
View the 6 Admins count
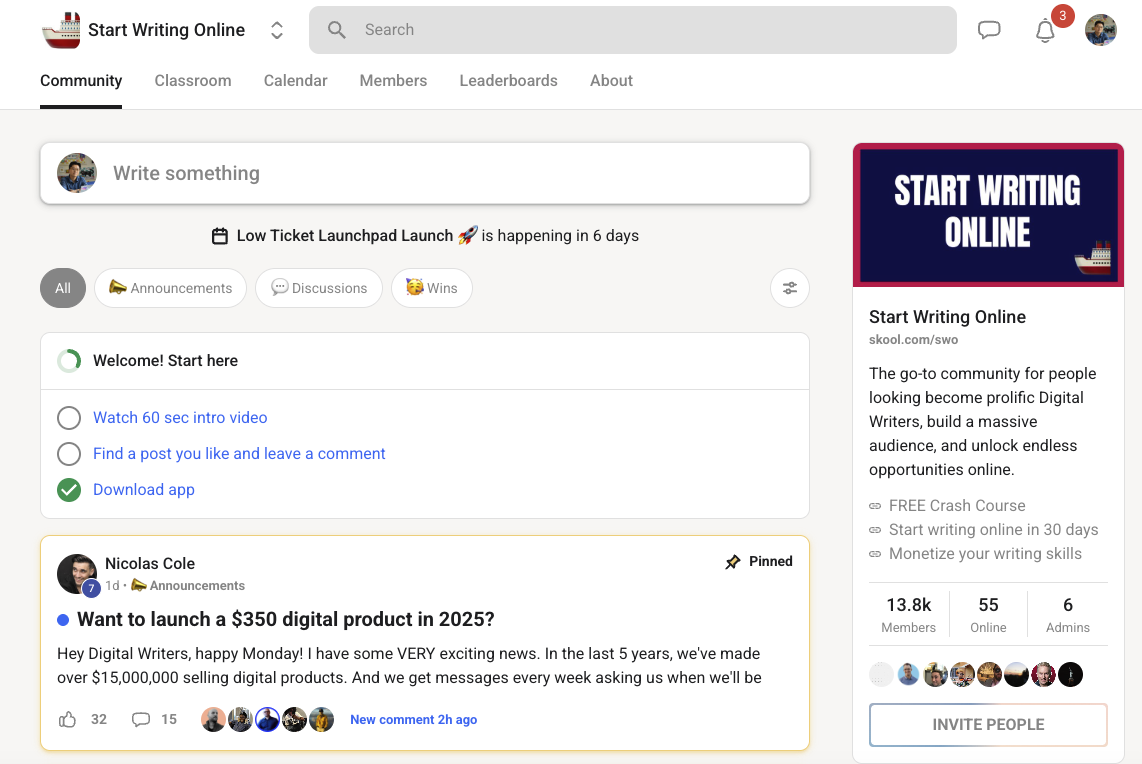pos(1068,615)
